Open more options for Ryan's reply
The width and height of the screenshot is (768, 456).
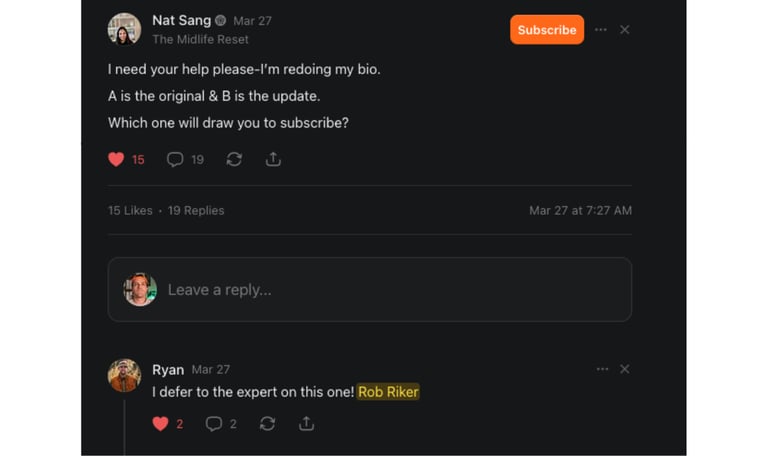coord(602,369)
